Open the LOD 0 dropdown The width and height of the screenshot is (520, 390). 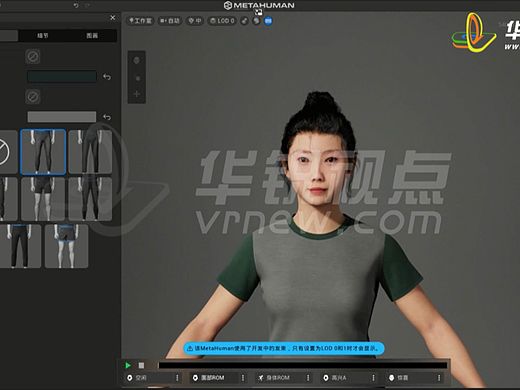[222, 21]
